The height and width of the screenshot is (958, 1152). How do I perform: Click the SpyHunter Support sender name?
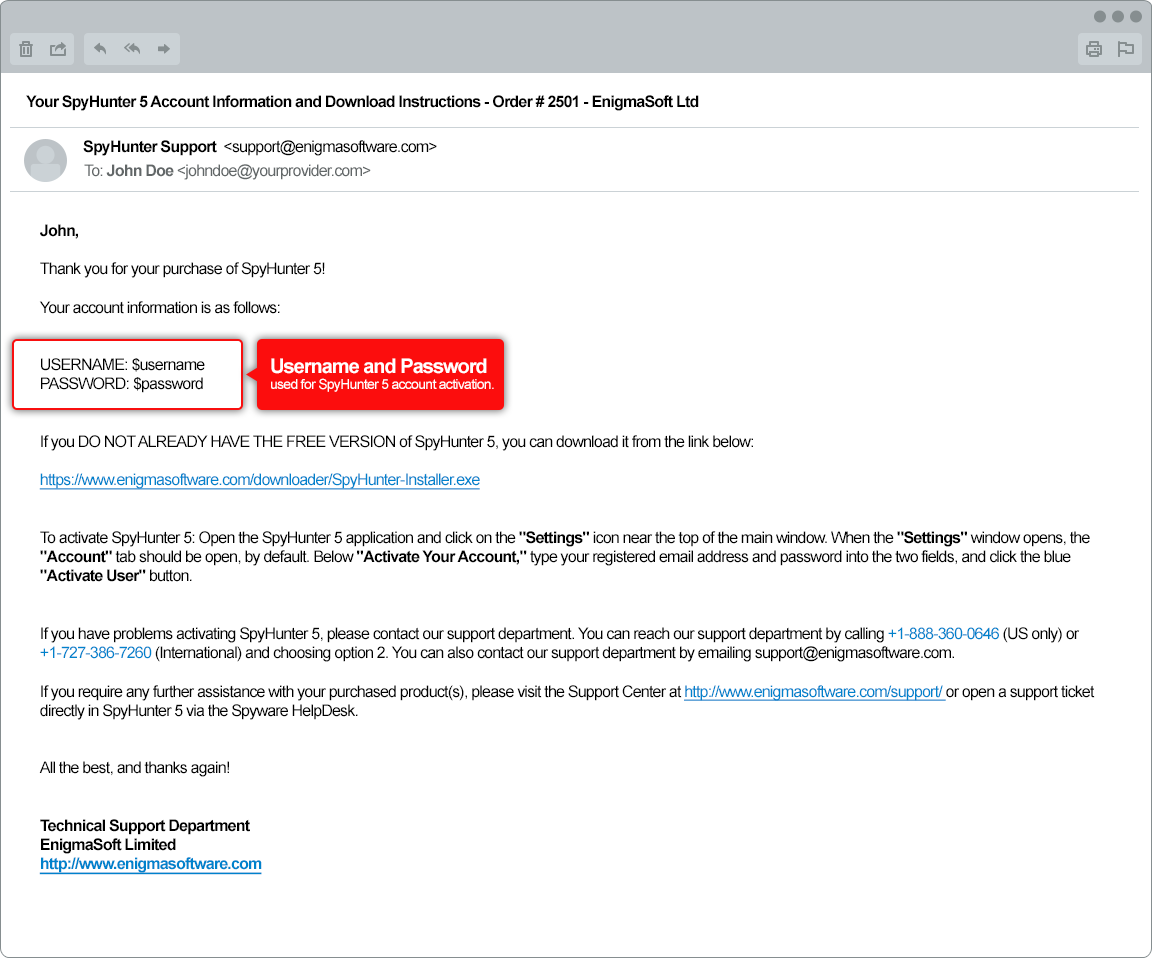(x=150, y=147)
